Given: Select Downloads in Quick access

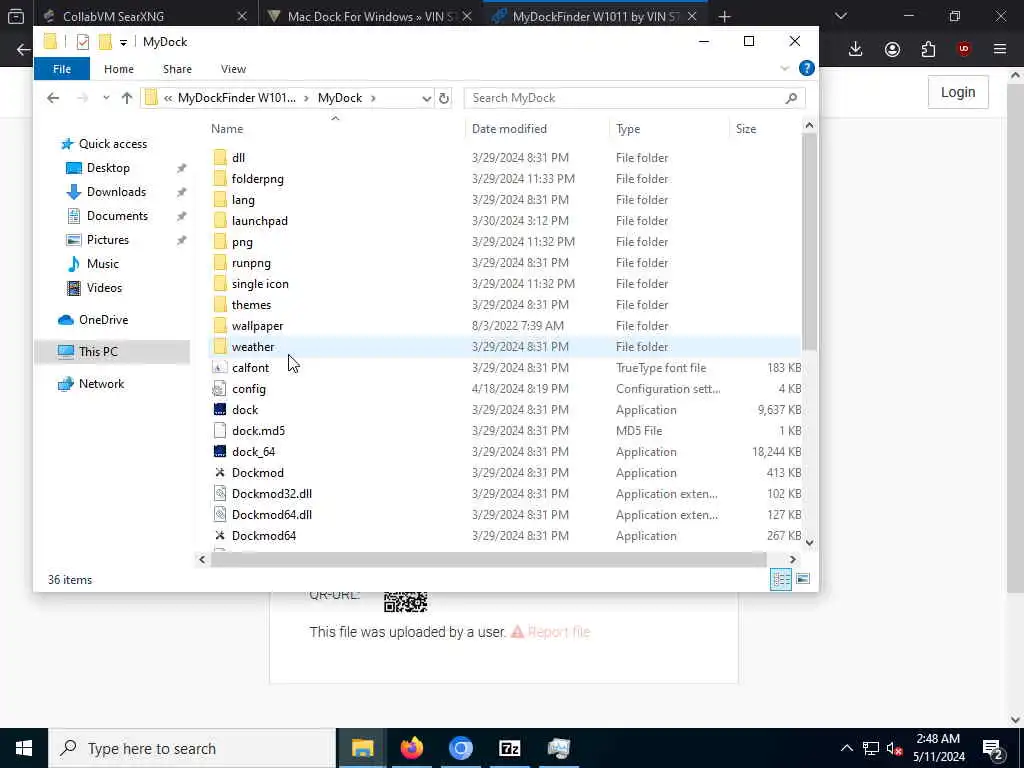Looking at the screenshot, I should click(x=116, y=191).
